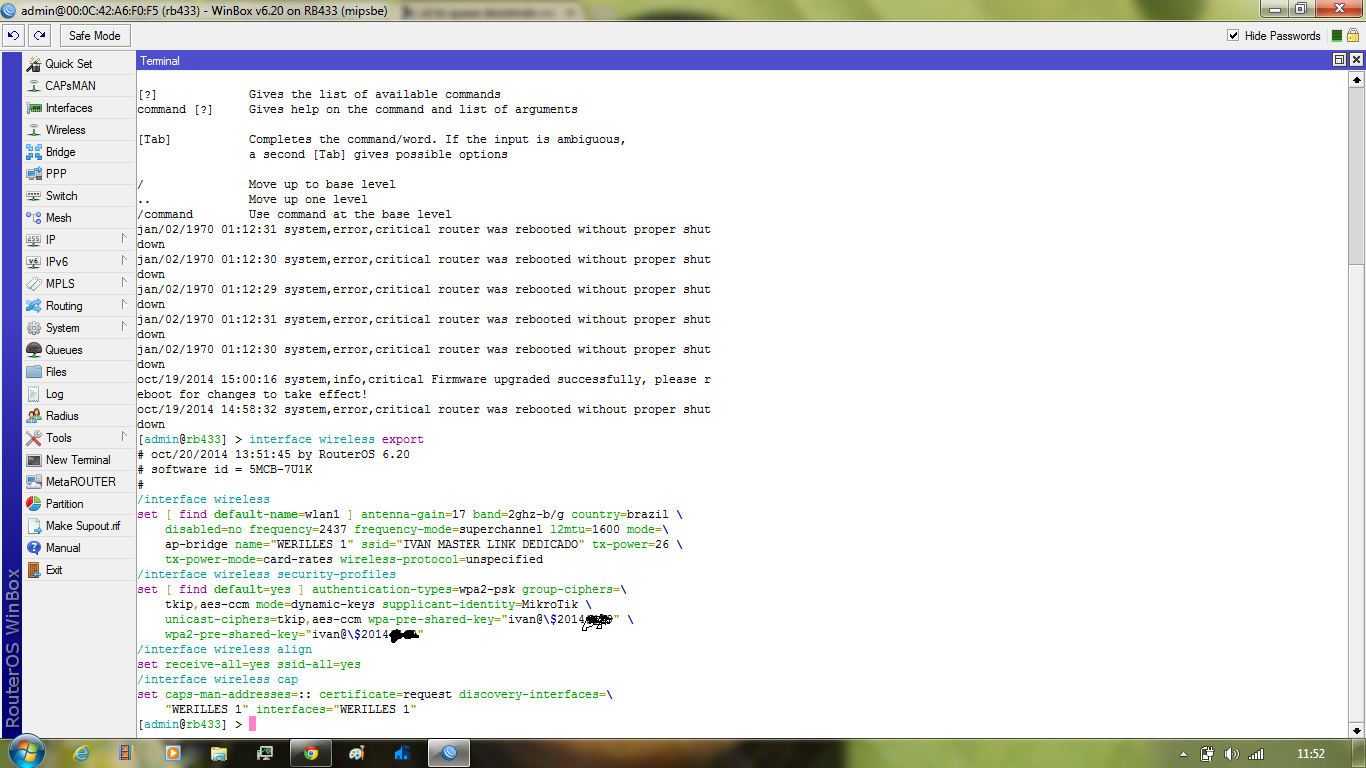Select New Terminal from the sidebar
The height and width of the screenshot is (768, 1366).
[x=79, y=459]
